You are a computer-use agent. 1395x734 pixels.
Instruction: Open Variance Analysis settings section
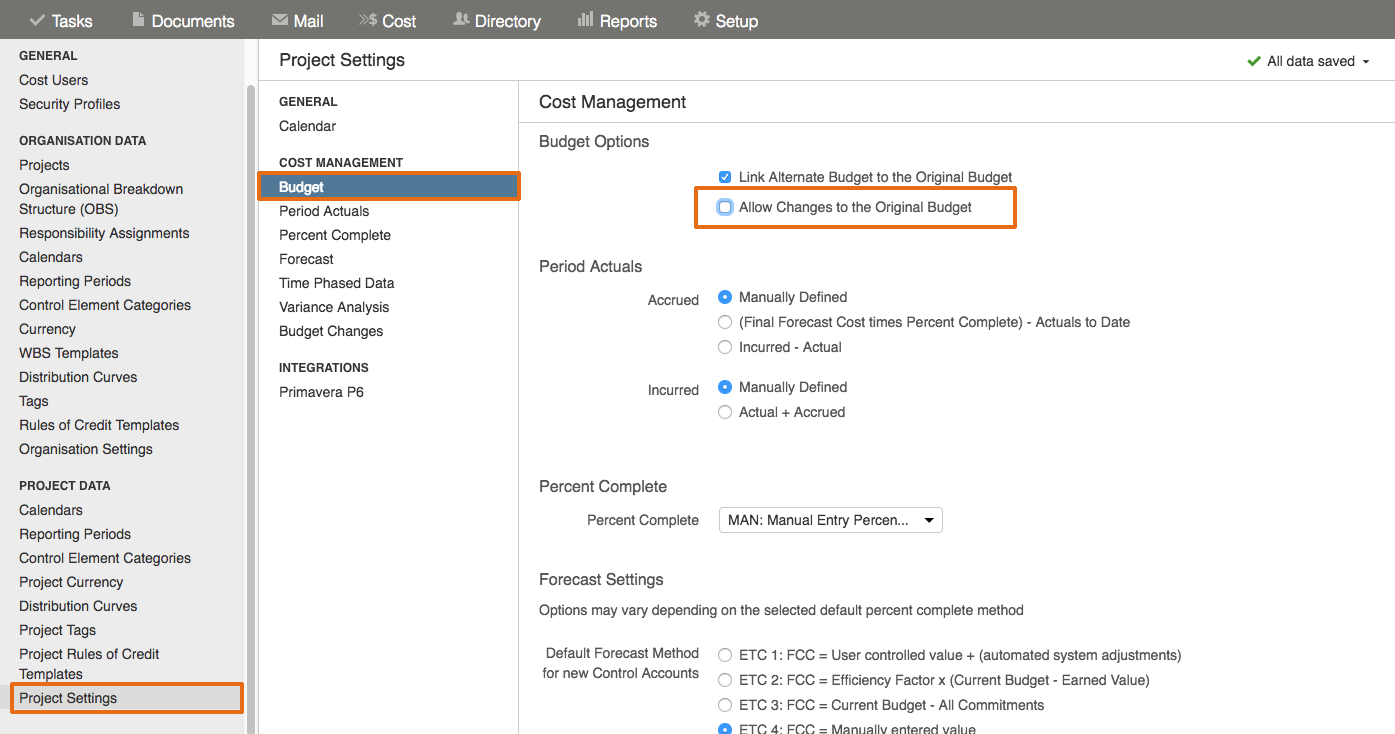pos(334,307)
